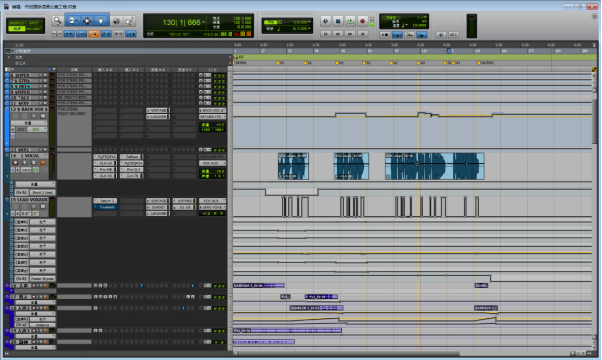The image size is (602, 360).
Task: Open the edit window toolbar options menu
Action: pos(594,16)
